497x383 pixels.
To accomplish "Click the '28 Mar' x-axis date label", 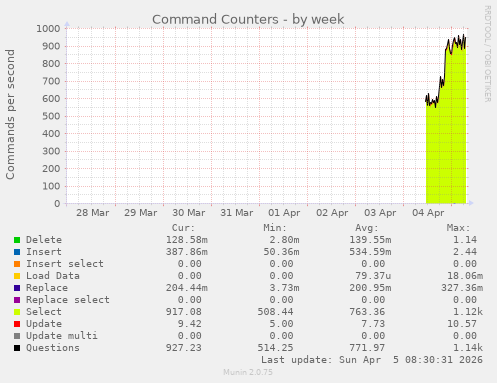I will coord(92,213).
